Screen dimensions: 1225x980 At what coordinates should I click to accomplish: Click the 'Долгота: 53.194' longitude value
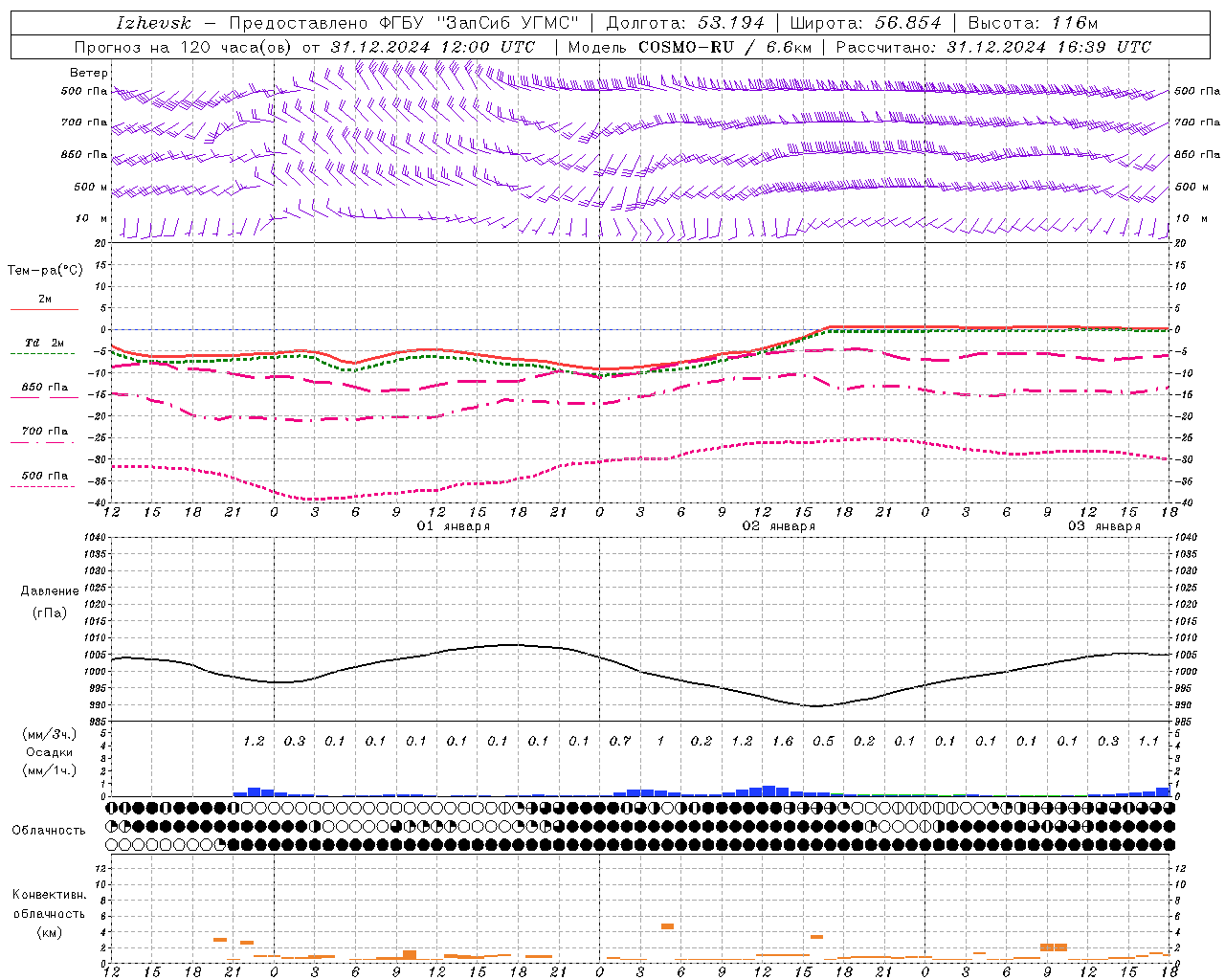tap(685, 23)
